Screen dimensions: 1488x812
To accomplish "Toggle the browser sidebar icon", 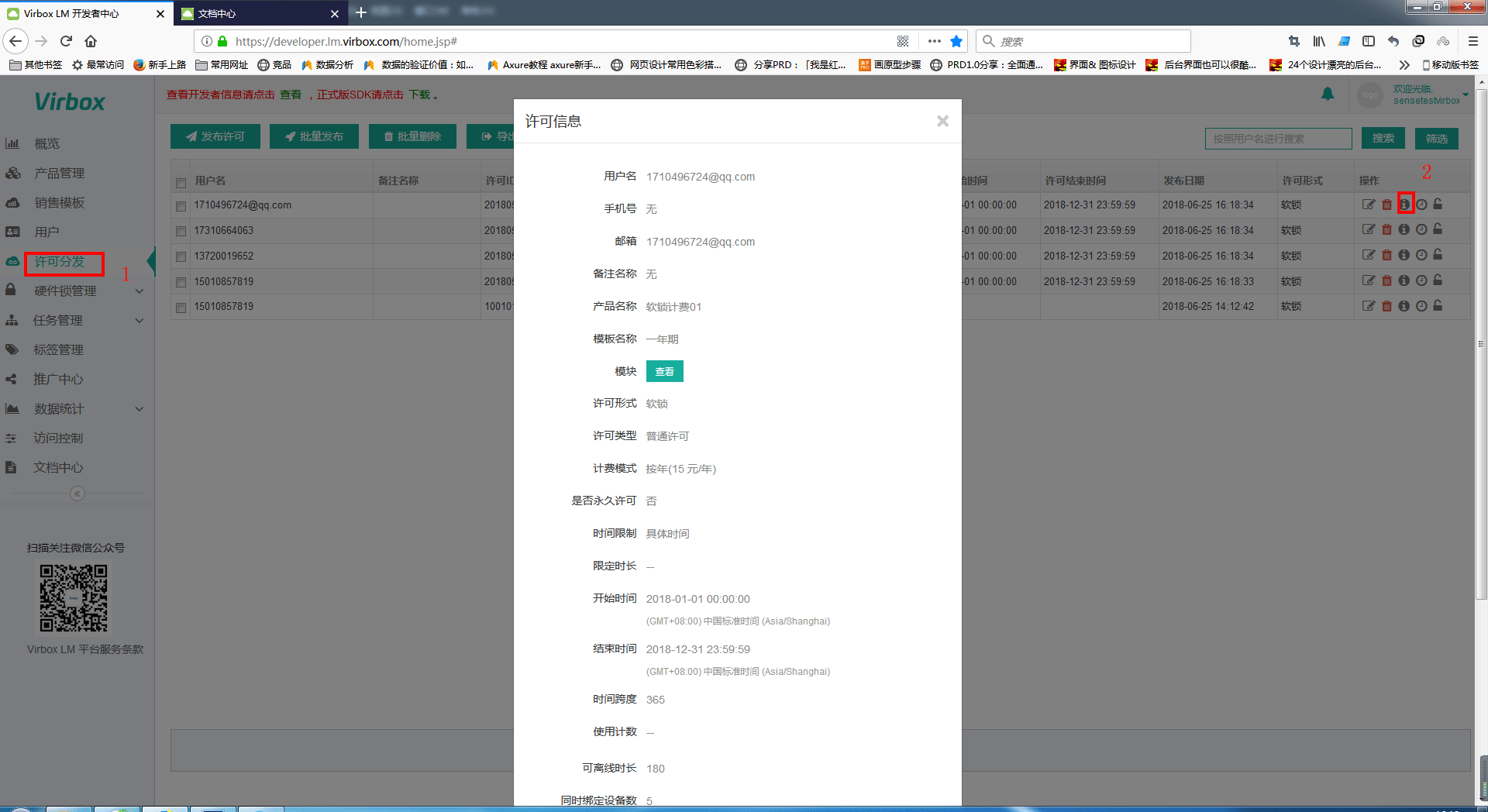I will click(1369, 41).
